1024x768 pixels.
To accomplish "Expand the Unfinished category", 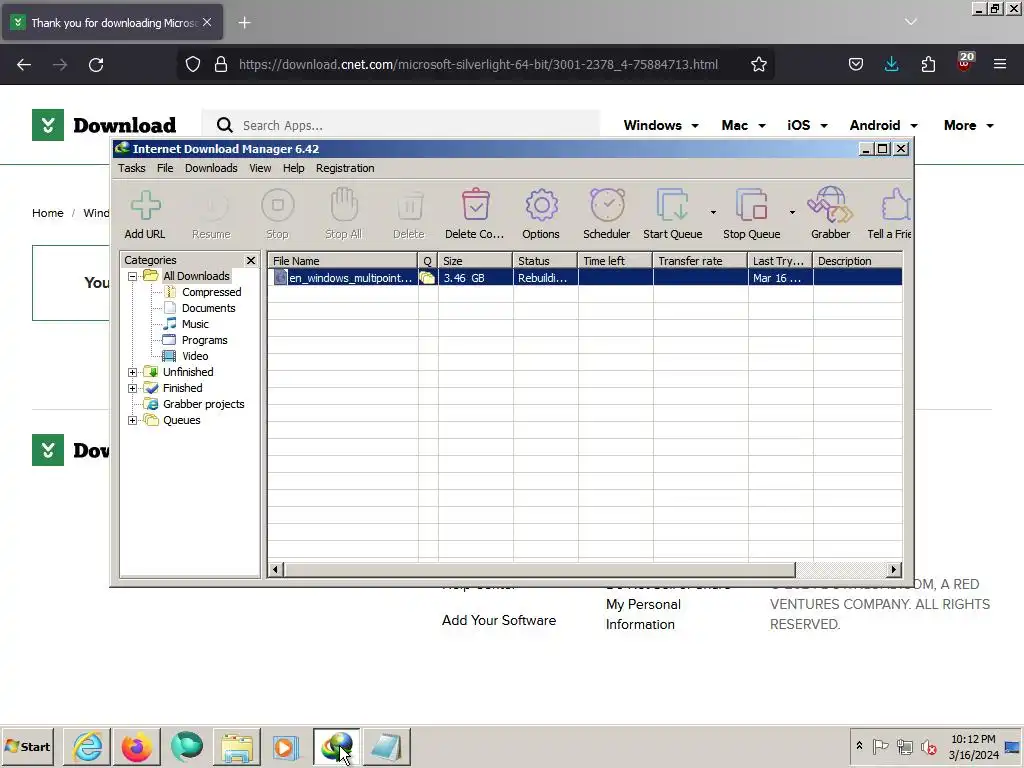I will pos(133,372).
